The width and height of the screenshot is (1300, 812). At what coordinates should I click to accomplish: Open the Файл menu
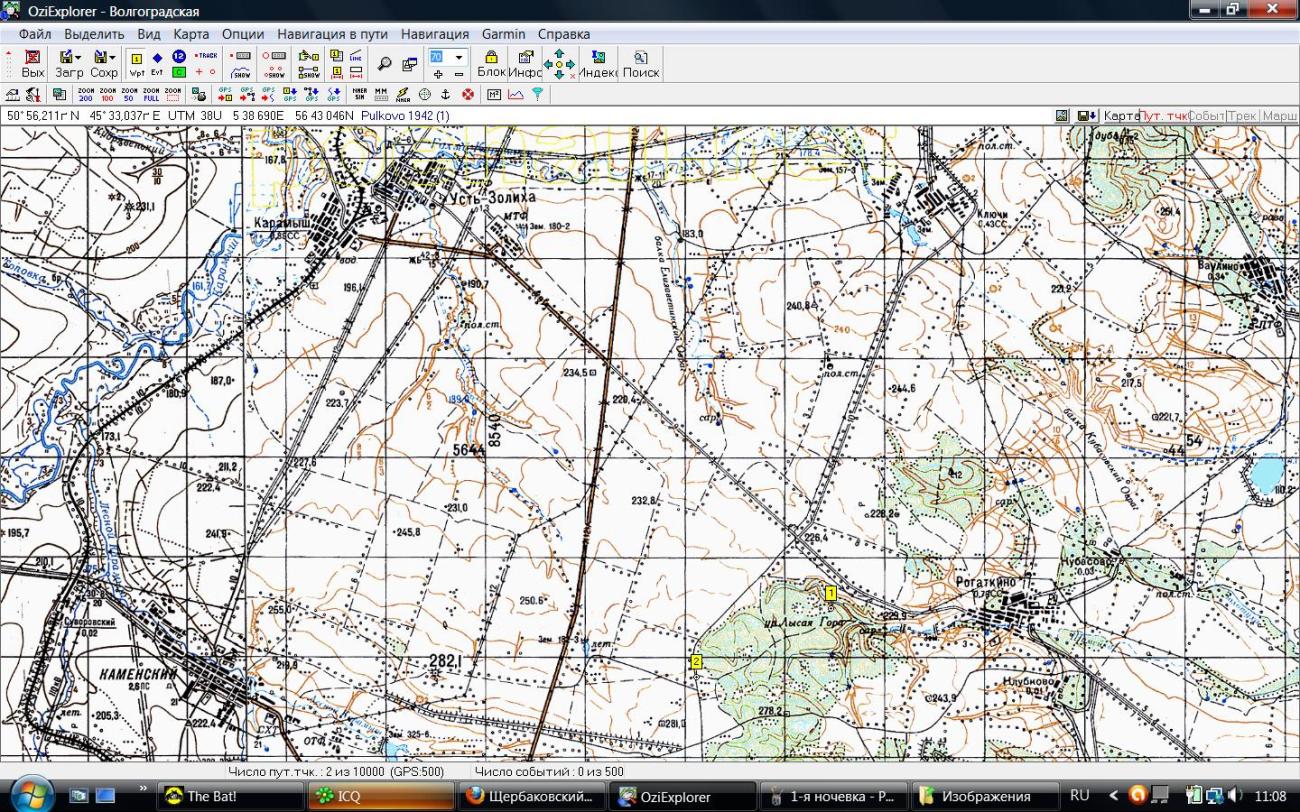point(35,34)
